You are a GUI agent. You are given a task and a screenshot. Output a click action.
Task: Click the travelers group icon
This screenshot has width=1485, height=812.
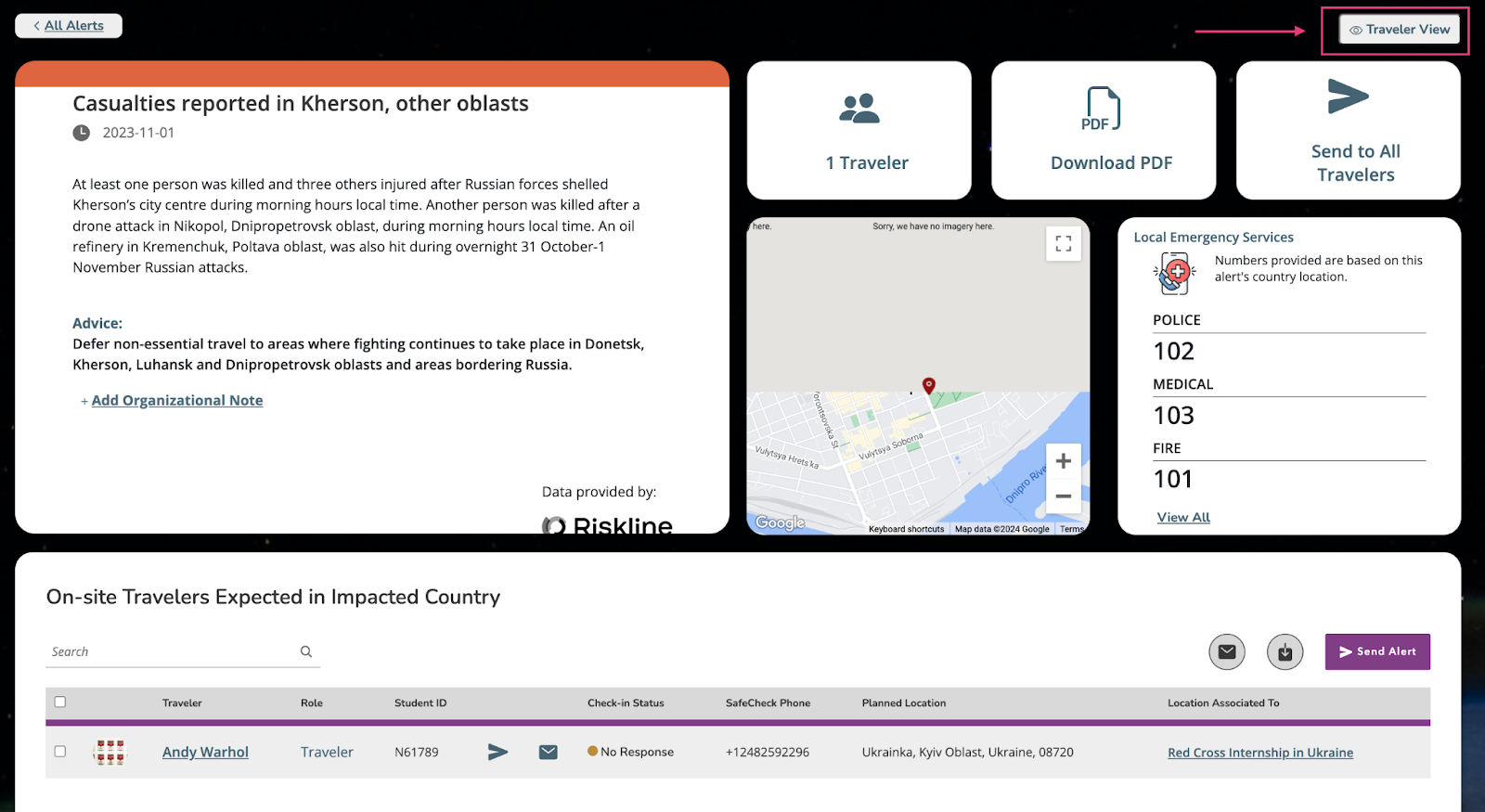(x=859, y=109)
